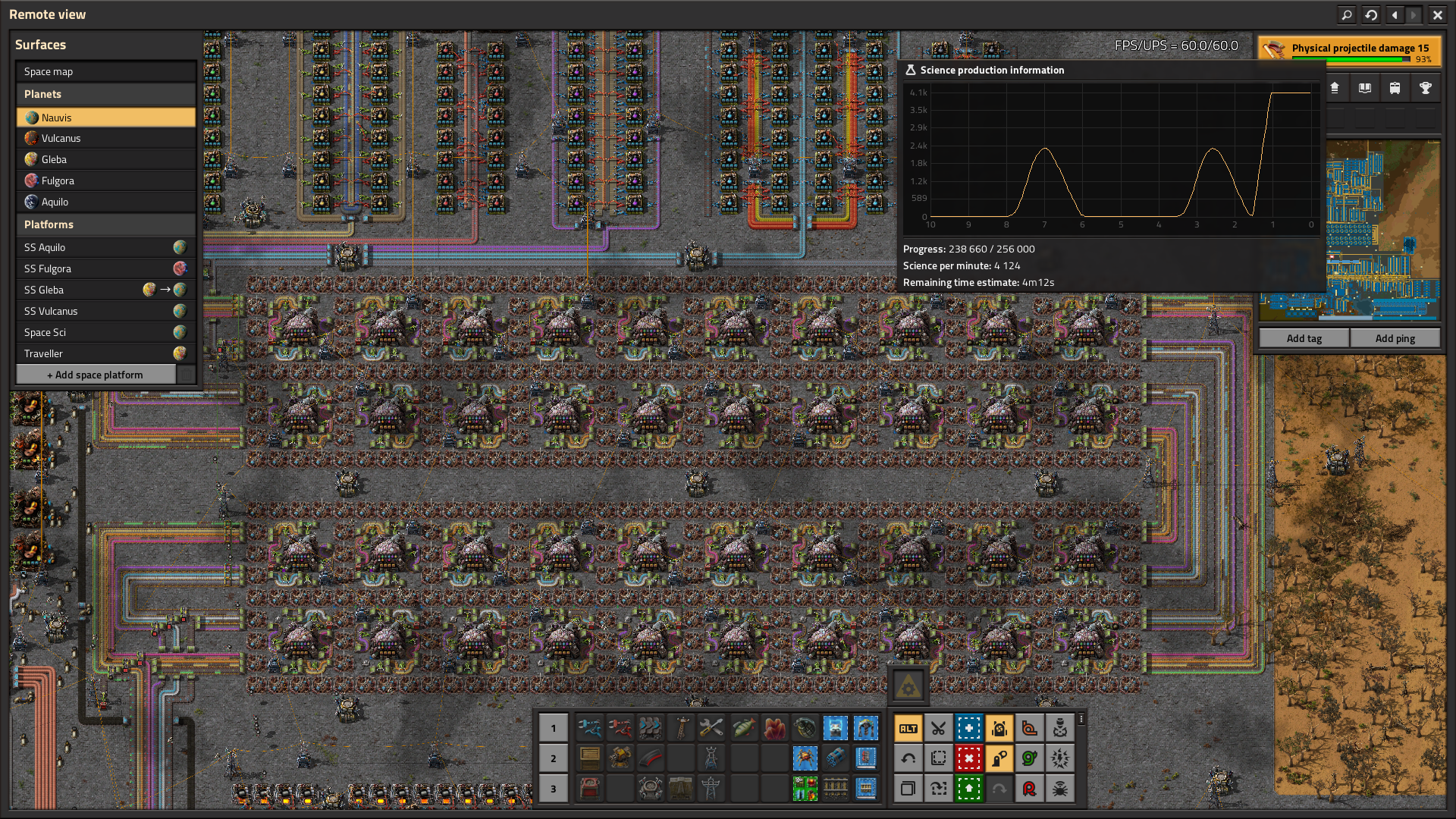The image size is (1456, 819).
Task: Activate the copy selection tool
Action: coord(938,758)
